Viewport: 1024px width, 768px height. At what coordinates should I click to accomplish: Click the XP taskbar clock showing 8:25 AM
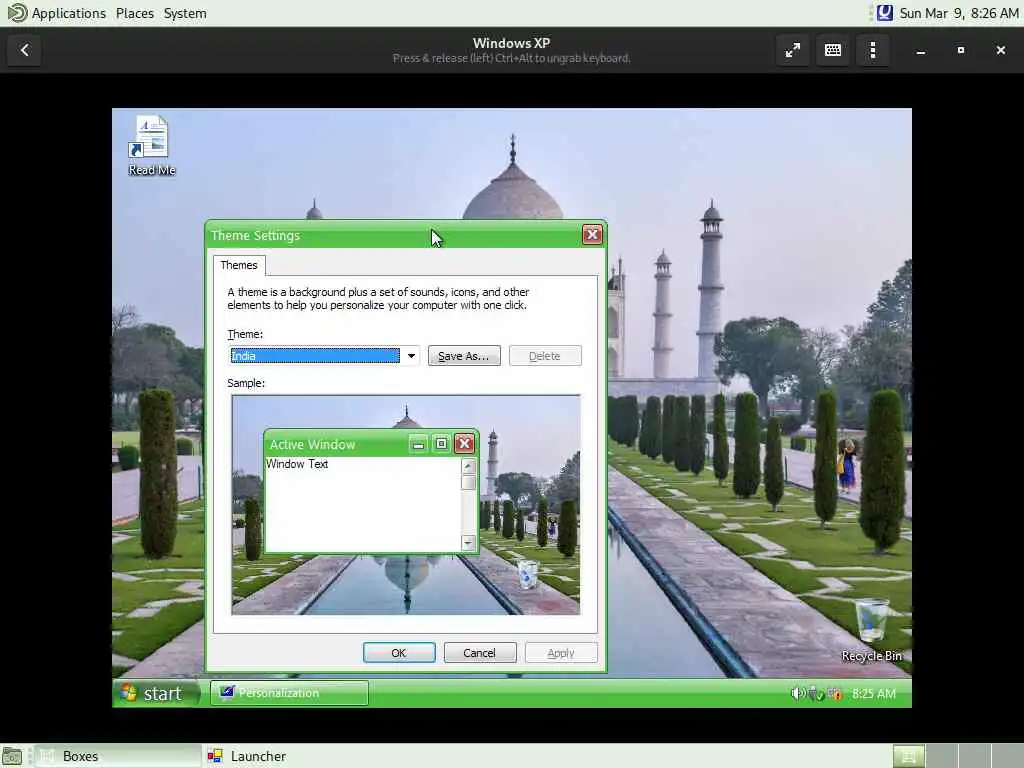[x=873, y=694]
